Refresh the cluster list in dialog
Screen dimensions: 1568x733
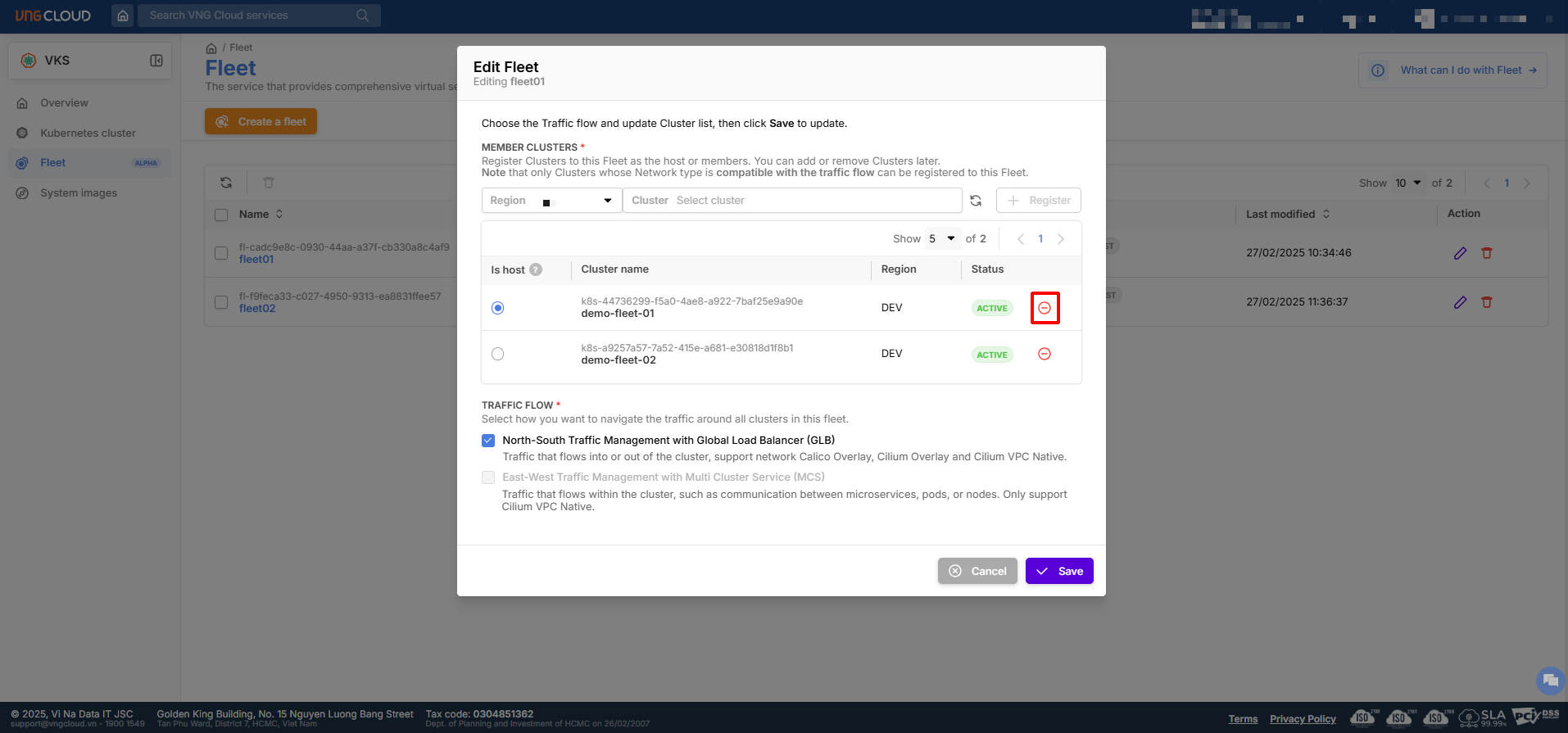(976, 201)
